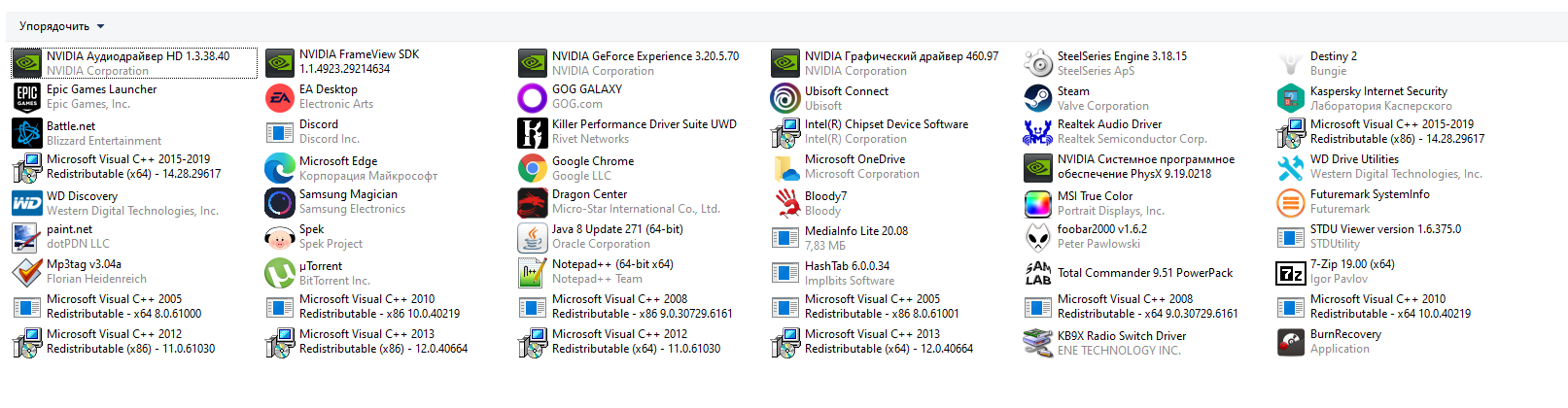Screen dimensions: 1568x408
Task: Select the µTorrent icon
Action: [x=280, y=273]
